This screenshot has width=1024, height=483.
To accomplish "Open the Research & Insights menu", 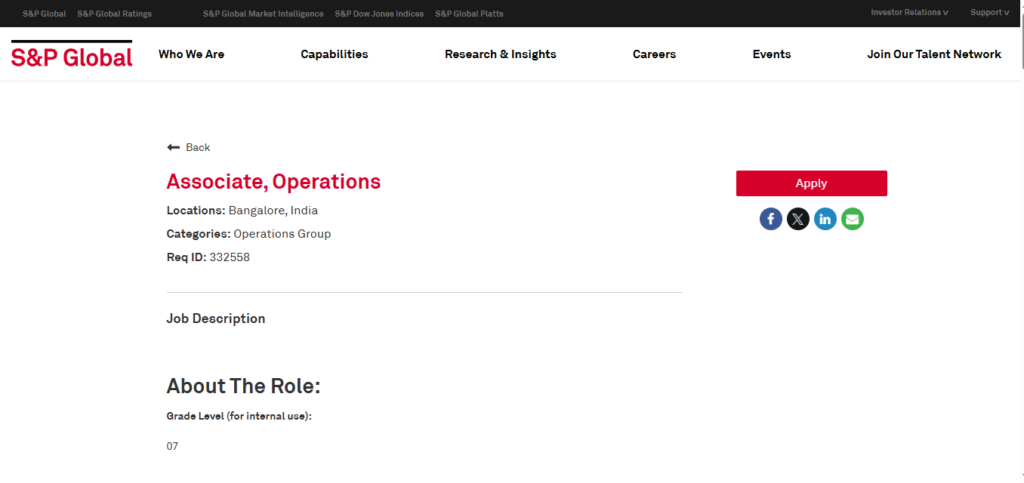I will 500,54.
